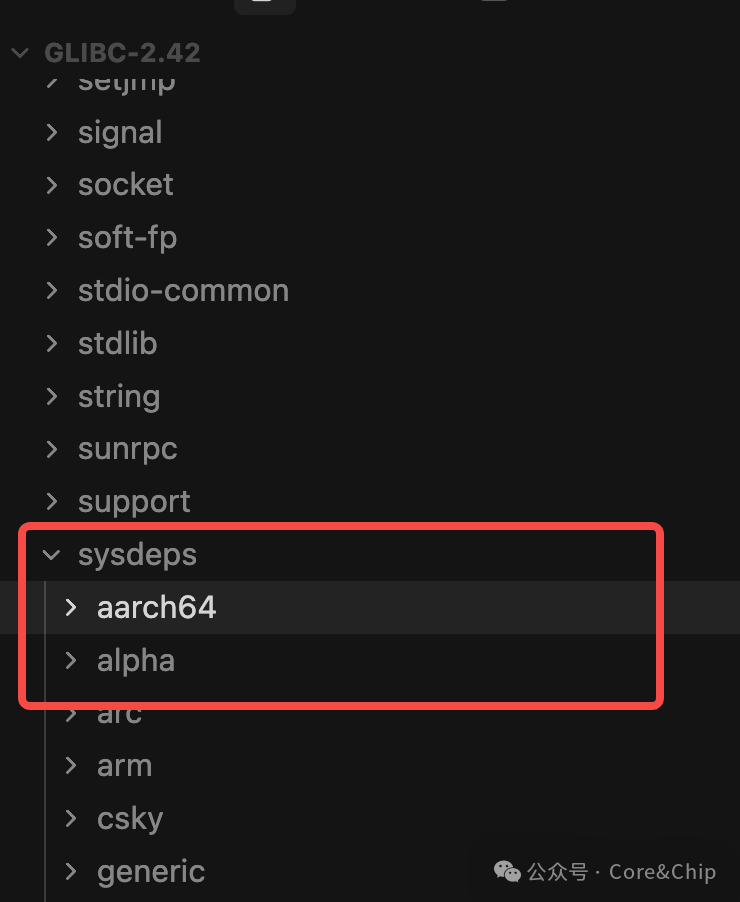Select the support folder

pos(134,501)
